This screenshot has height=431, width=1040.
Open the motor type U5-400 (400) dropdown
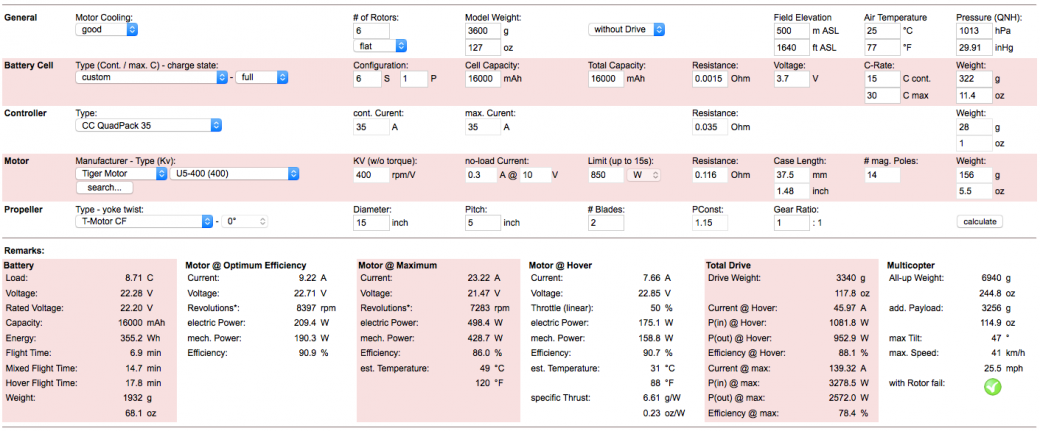pyautogui.click(x=235, y=174)
